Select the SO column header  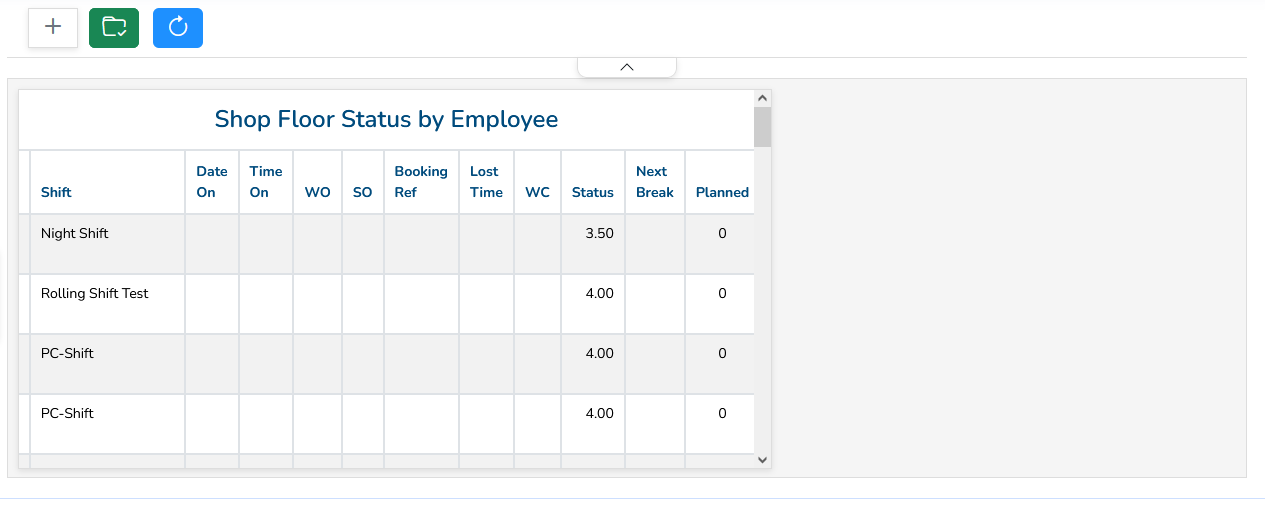tap(363, 192)
